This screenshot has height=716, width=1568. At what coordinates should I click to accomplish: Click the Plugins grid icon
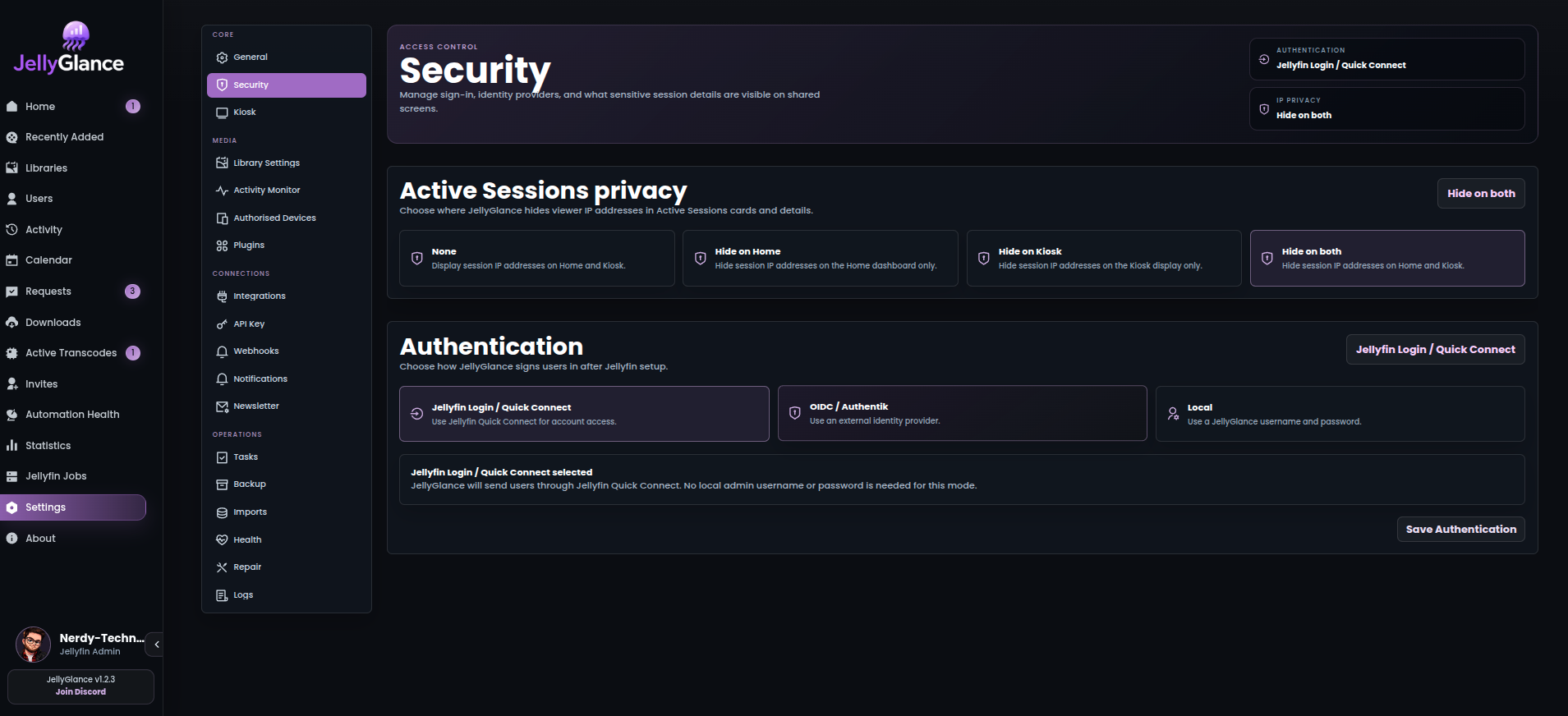(222, 246)
